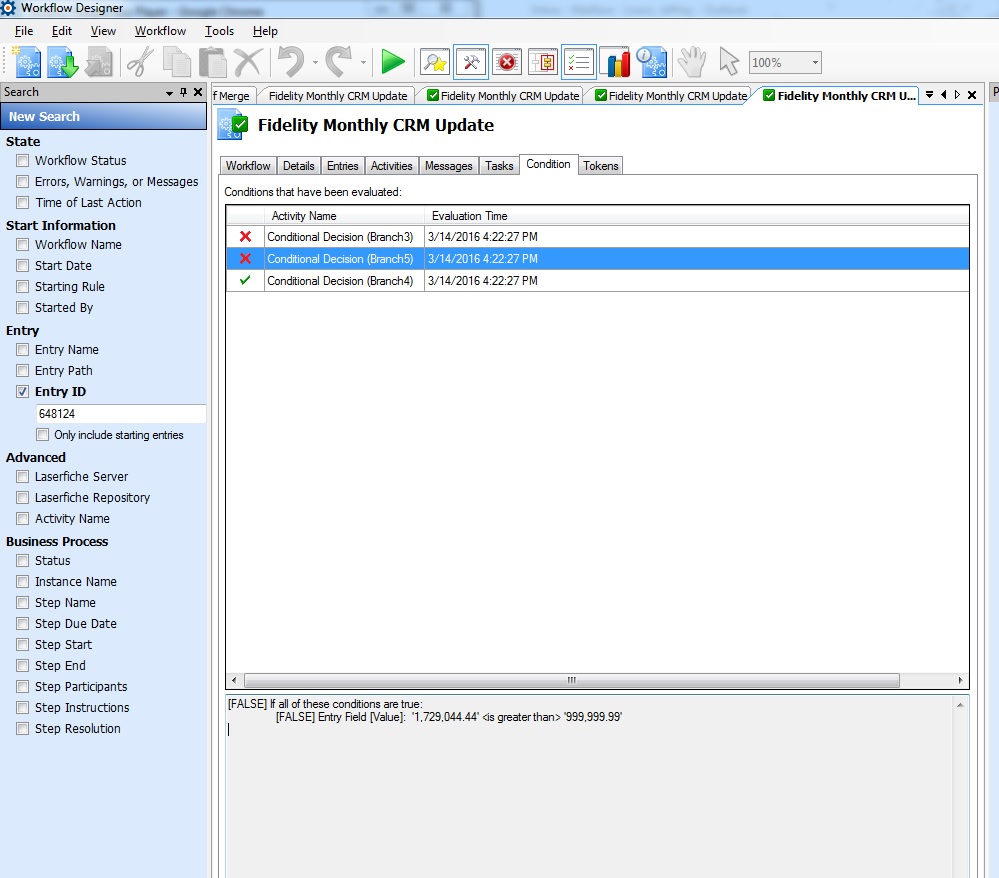Screen dimensions: 999x878
Task: Open the zoom level 100% dropdown
Action: pos(815,62)
